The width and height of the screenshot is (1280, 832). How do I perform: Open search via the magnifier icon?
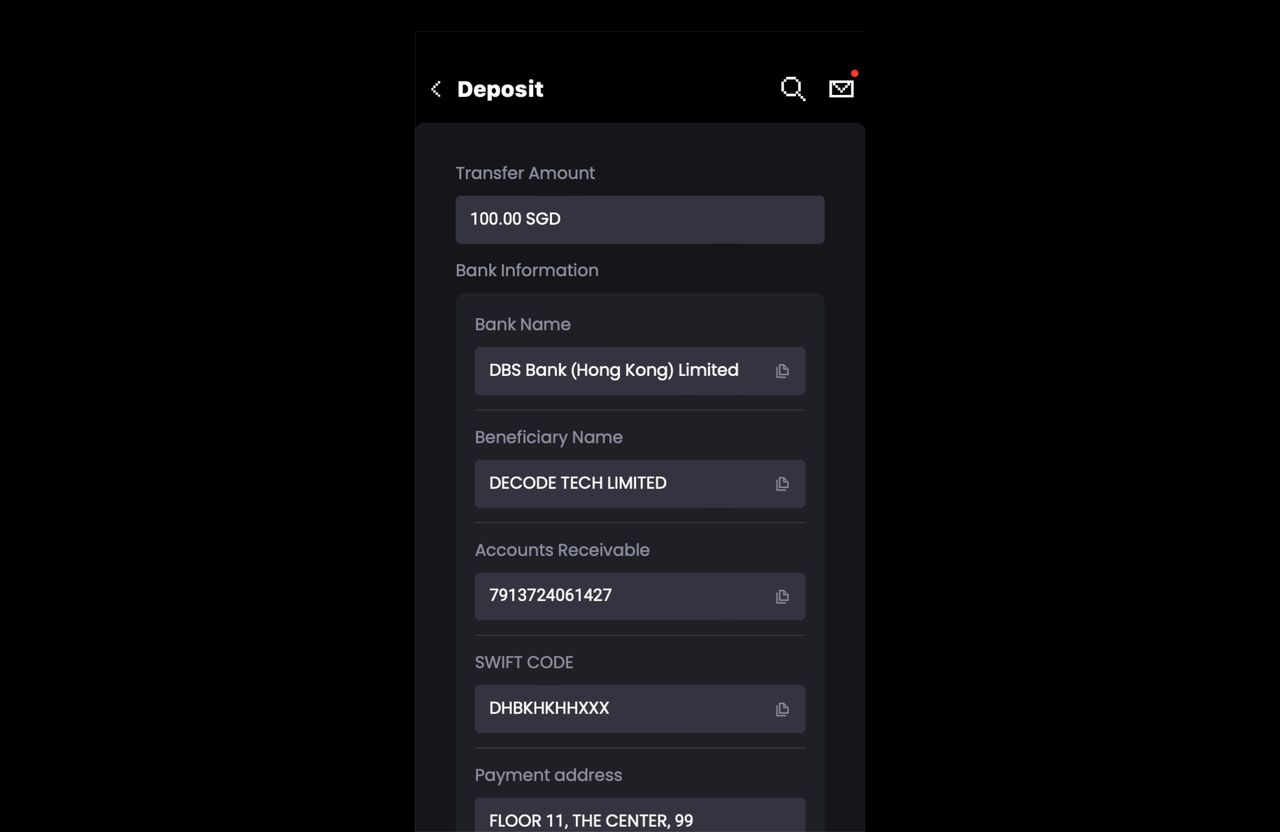point(793,89)
